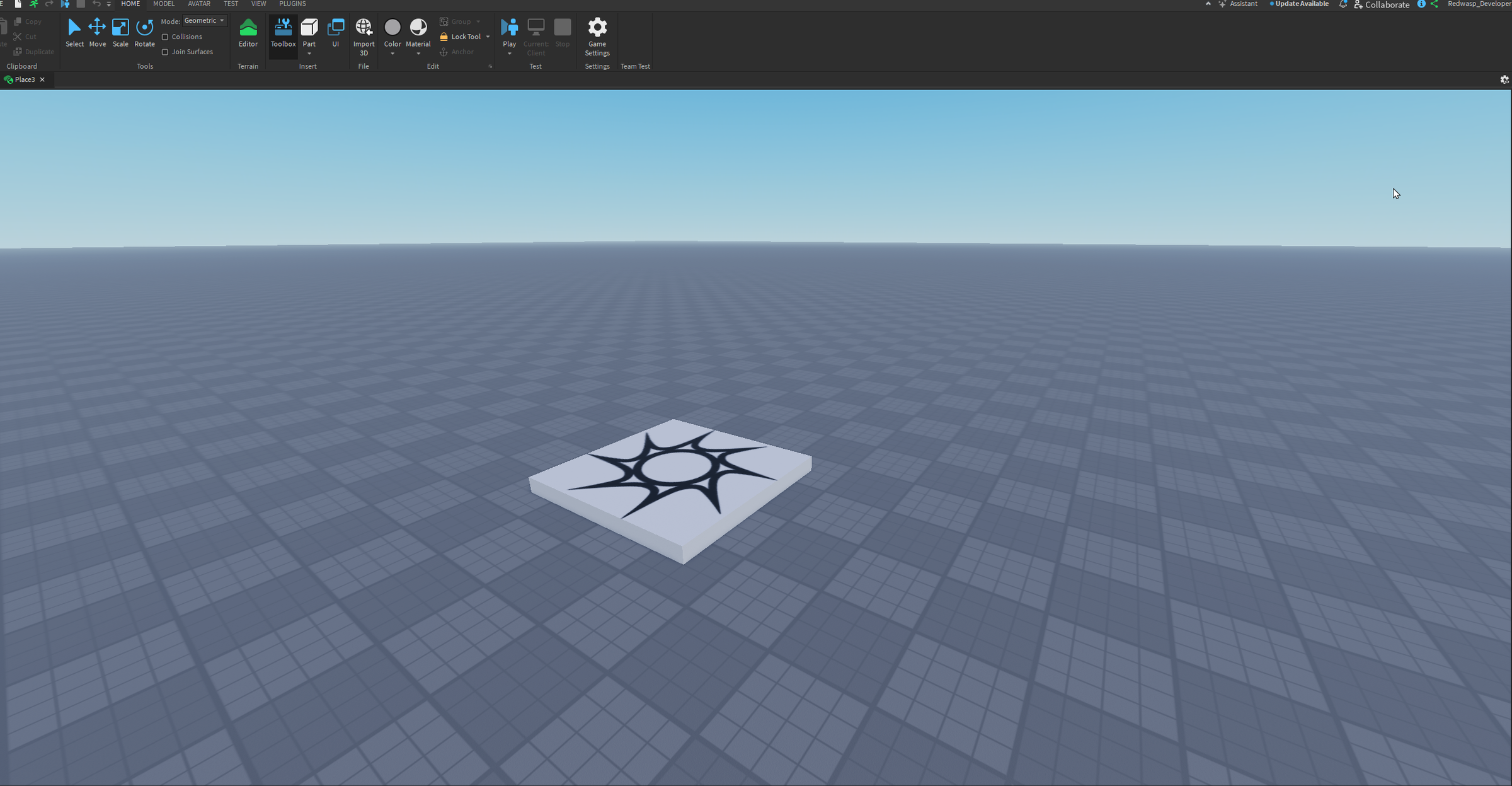Launch Import 3D
Image resolution: width=1512 pixels, height=786 pixels.
pos(364,35)
